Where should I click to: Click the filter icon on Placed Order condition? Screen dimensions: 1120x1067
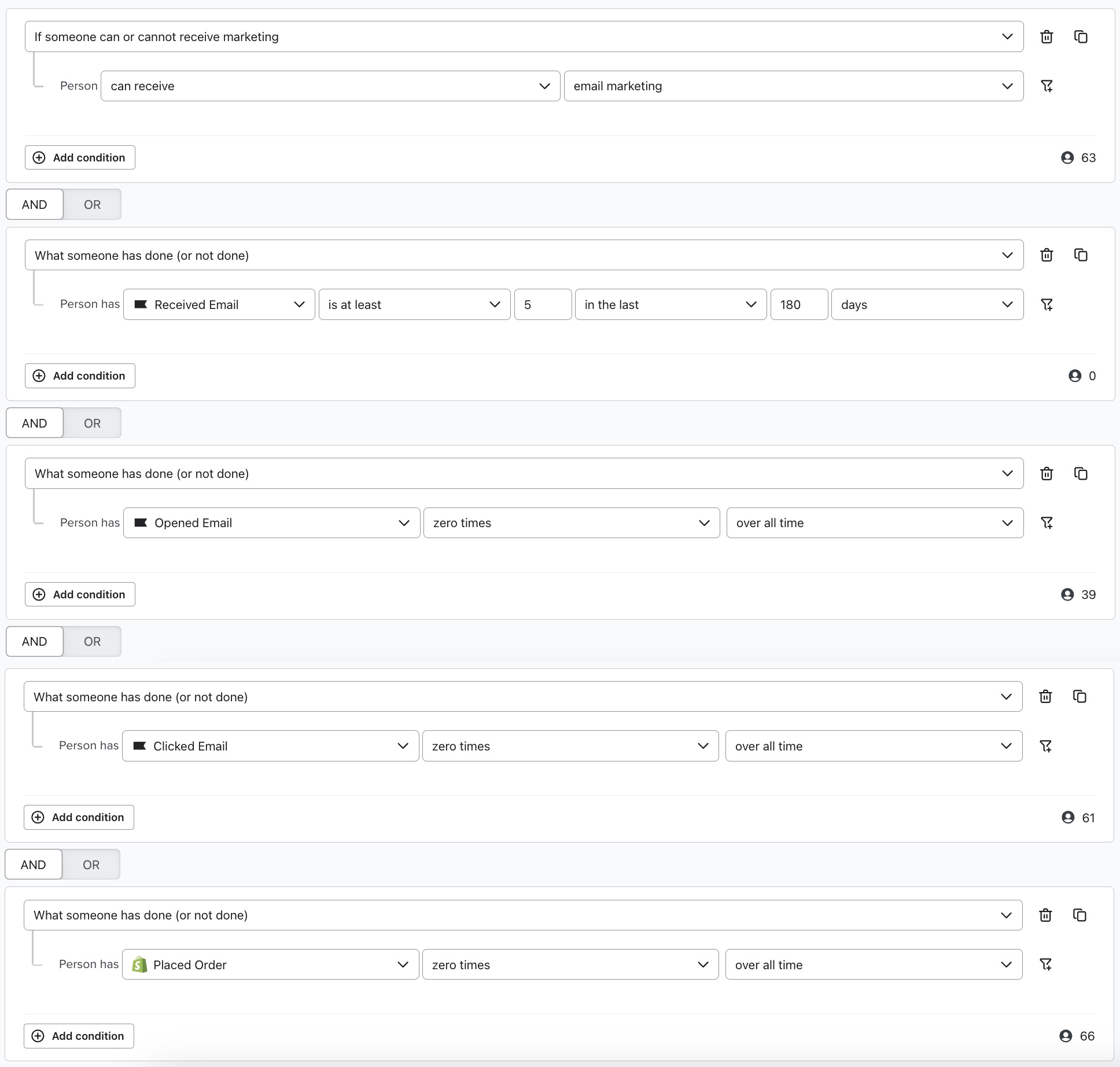(1046, 964)
